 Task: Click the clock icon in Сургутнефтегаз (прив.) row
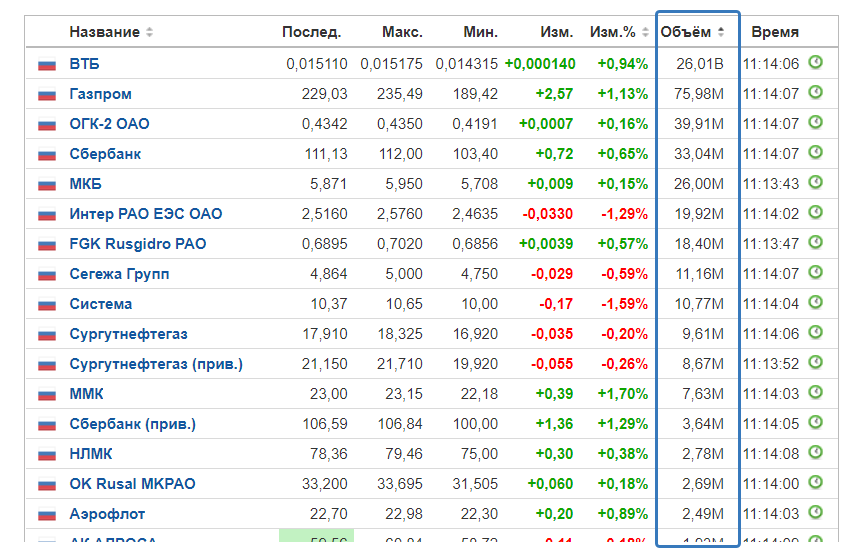[x=816, y=362]
